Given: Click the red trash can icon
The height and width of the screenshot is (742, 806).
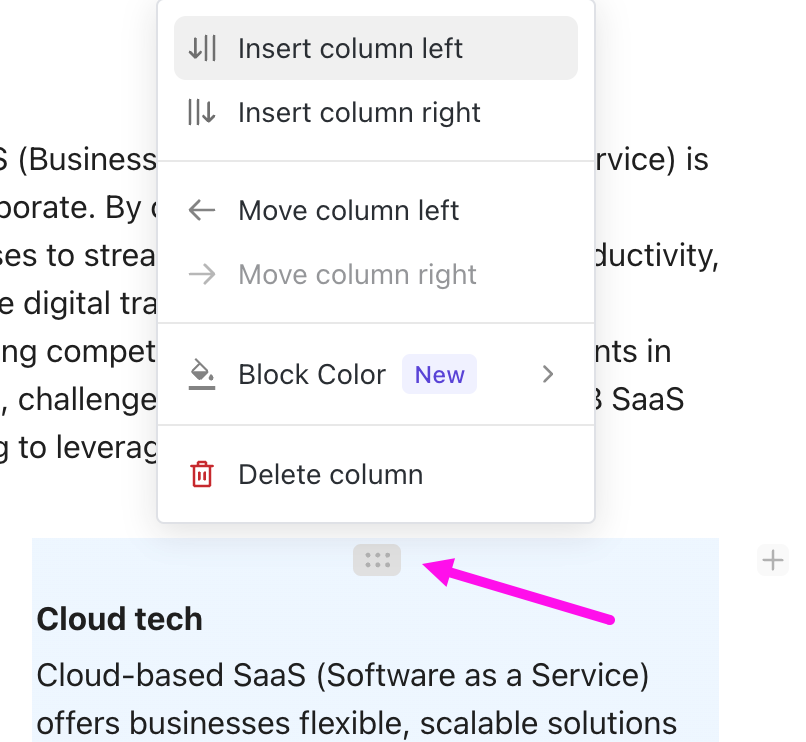Looking at the screenshot, I should 202,474.
